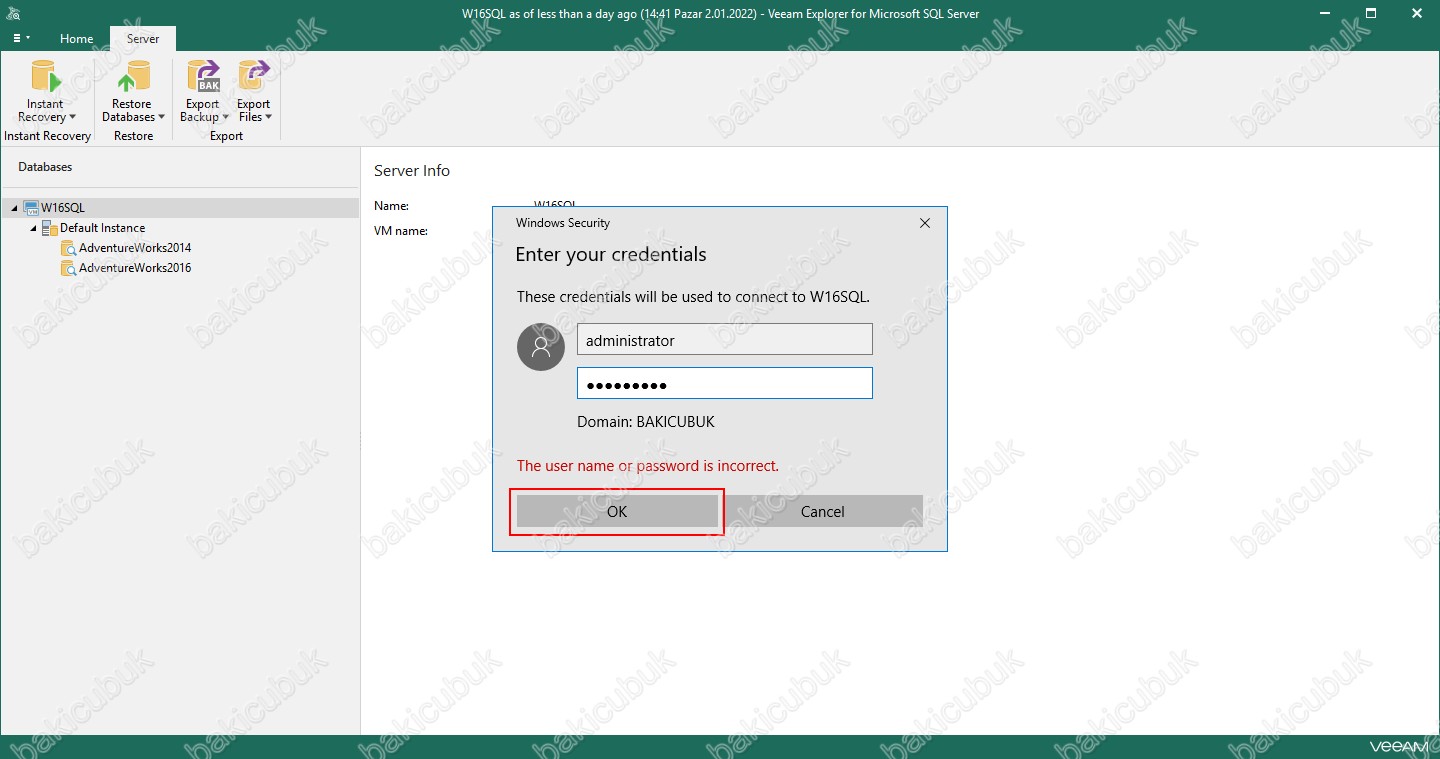Minimize the Veeam Explorer window

[1325, 13]
